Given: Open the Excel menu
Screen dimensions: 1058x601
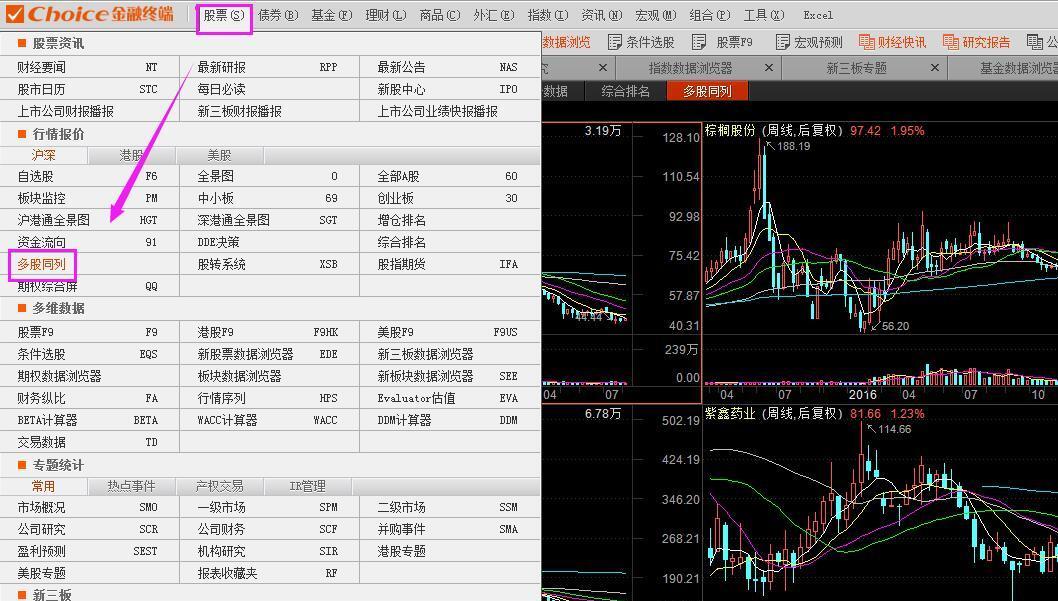Looking at the screenshot, I should [818, 16].
